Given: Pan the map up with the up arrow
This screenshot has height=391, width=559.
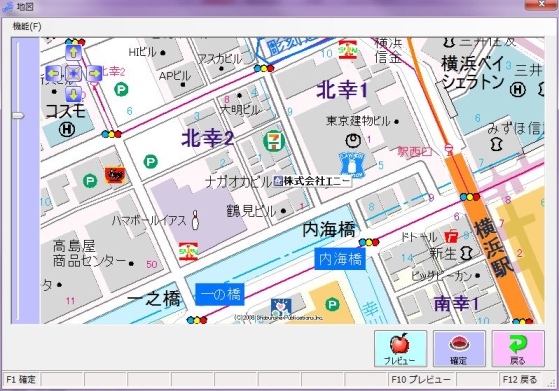Looking at the screenshot, I should [x=73, y=53].
